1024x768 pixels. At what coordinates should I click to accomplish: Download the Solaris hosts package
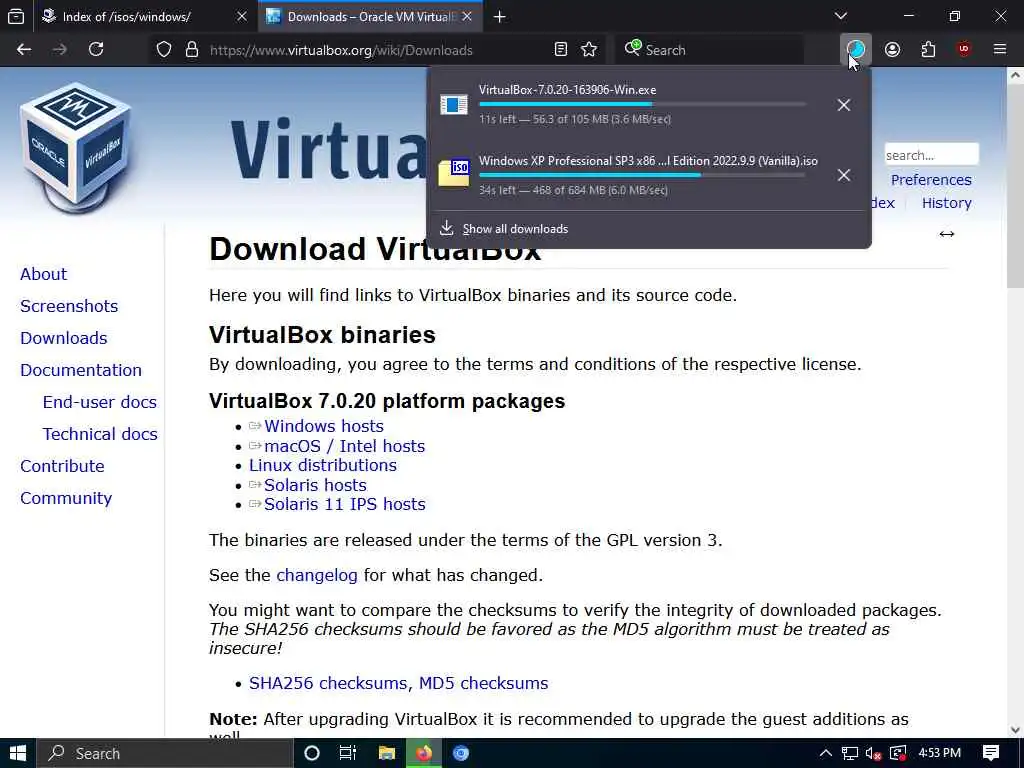[x=315, y=485]
